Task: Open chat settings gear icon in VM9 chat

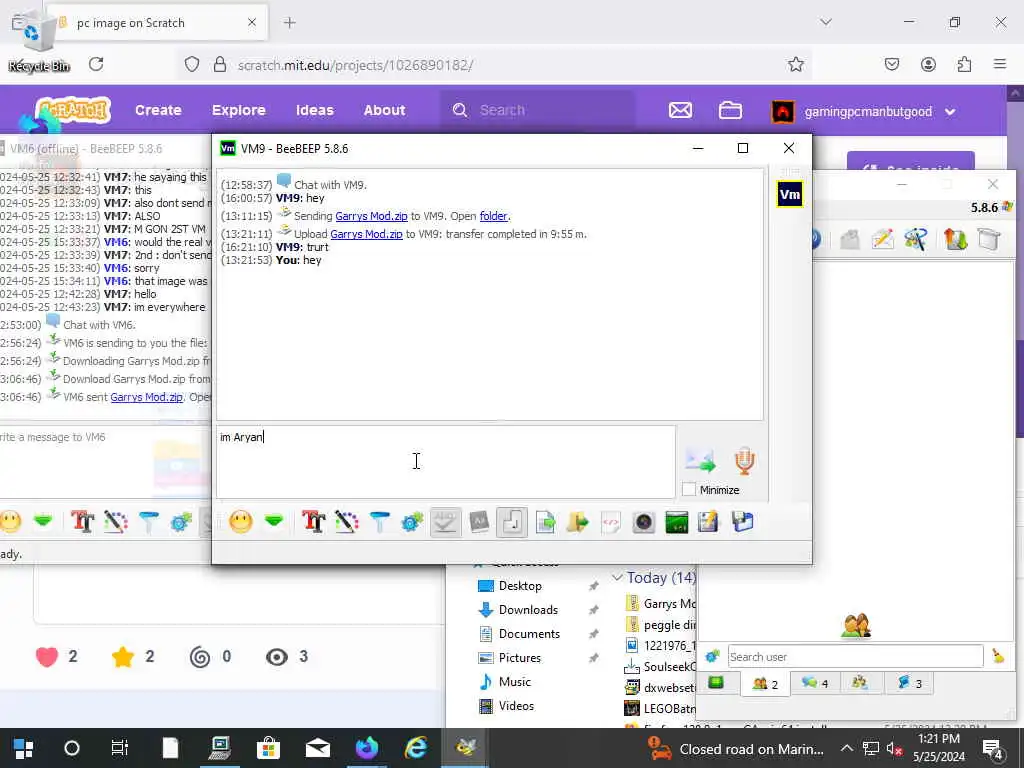Action: (x=412, y=522)
